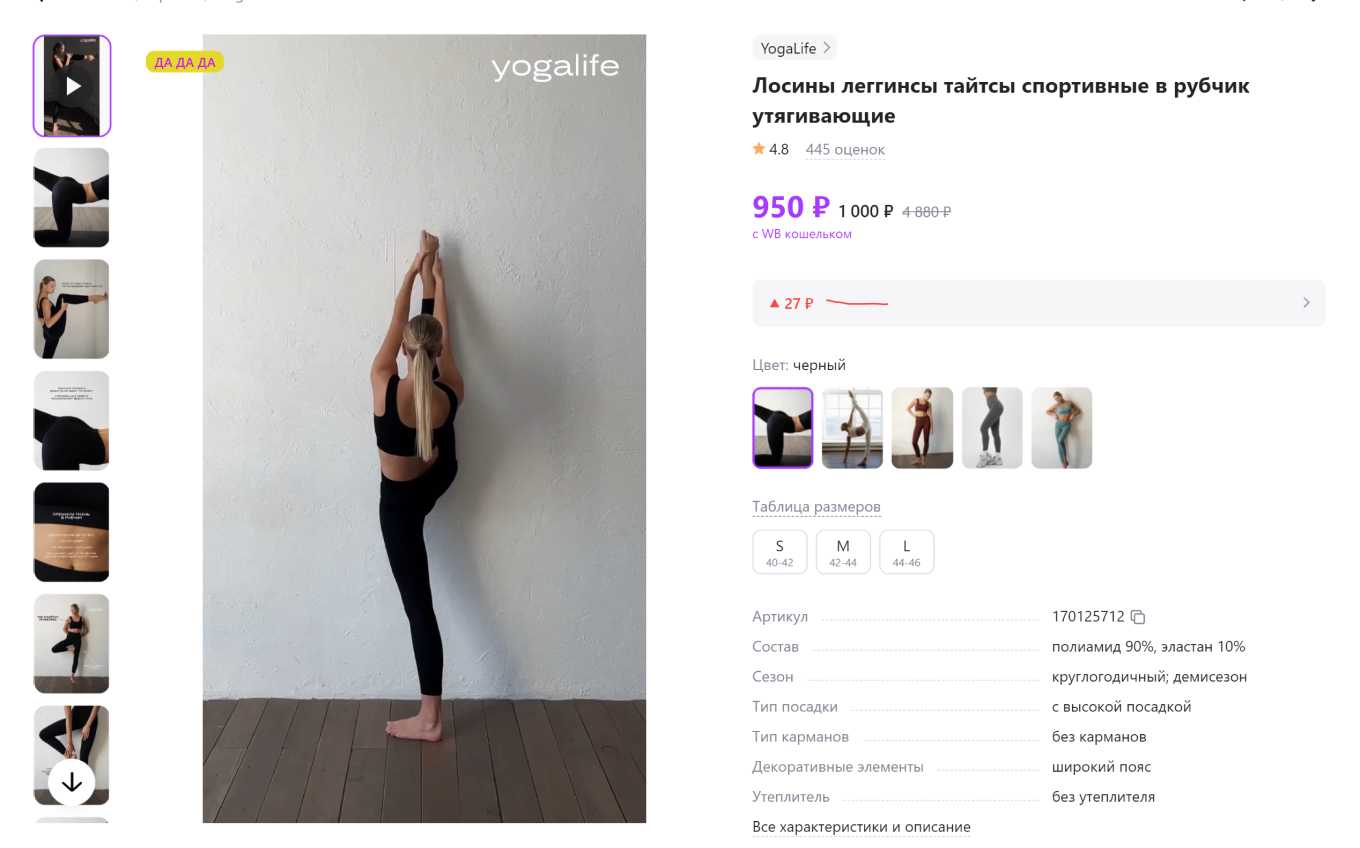Copy the article number 170125712
The width and height of the screenshot is (1360, 848).
click(1137, 617)
